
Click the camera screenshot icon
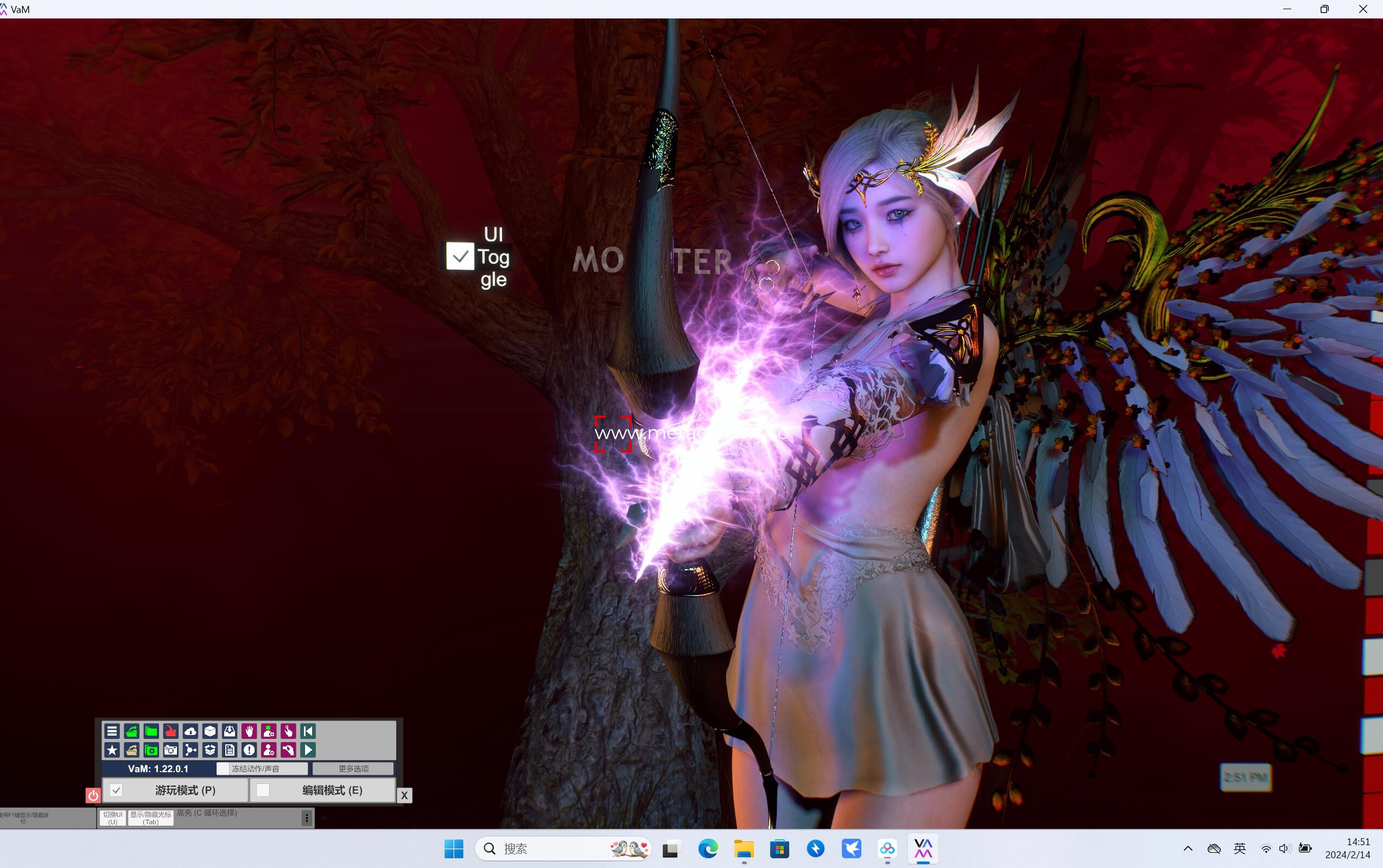pyautogui.click(x=170, y=750)
